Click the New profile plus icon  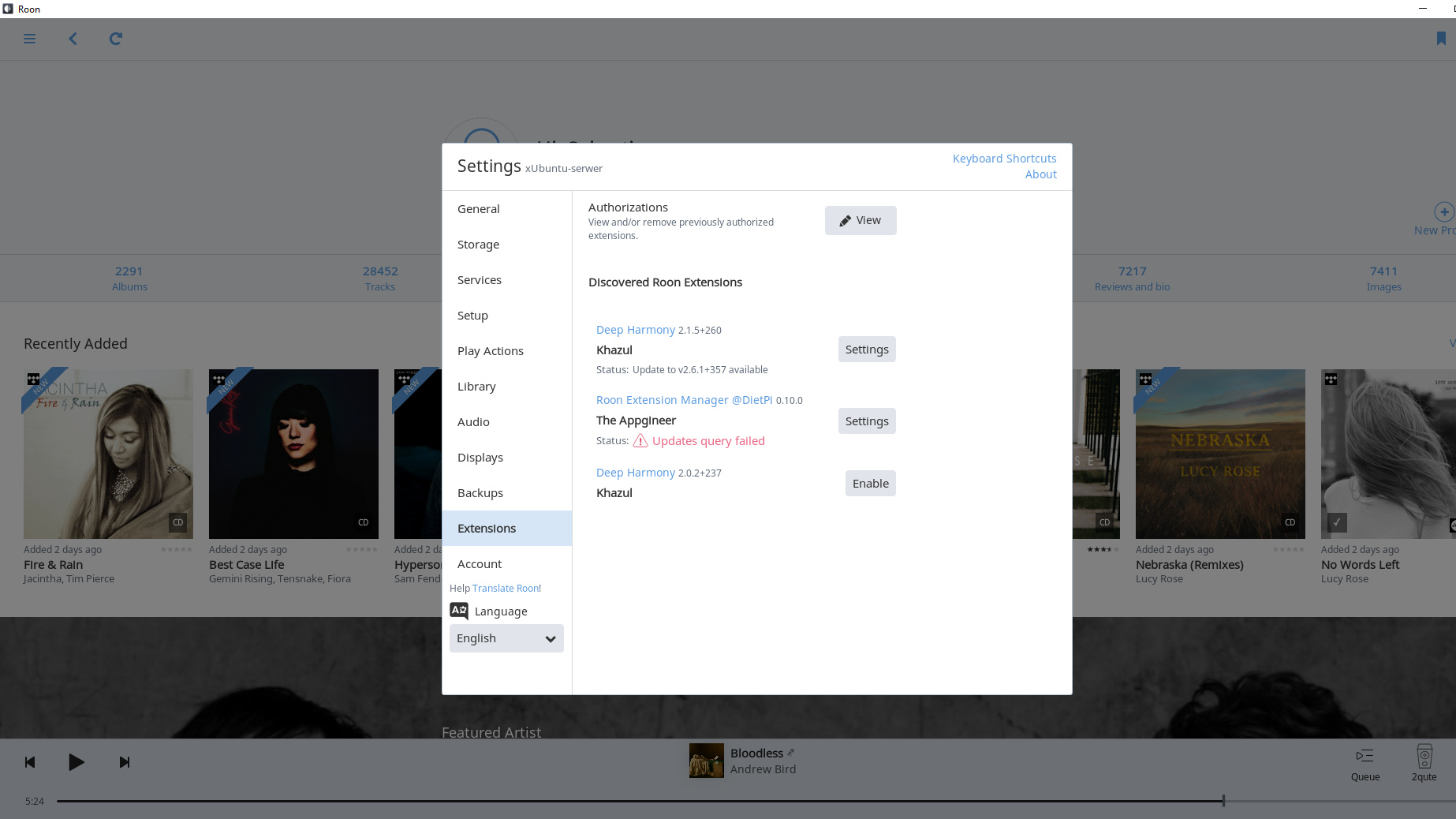1443,211
